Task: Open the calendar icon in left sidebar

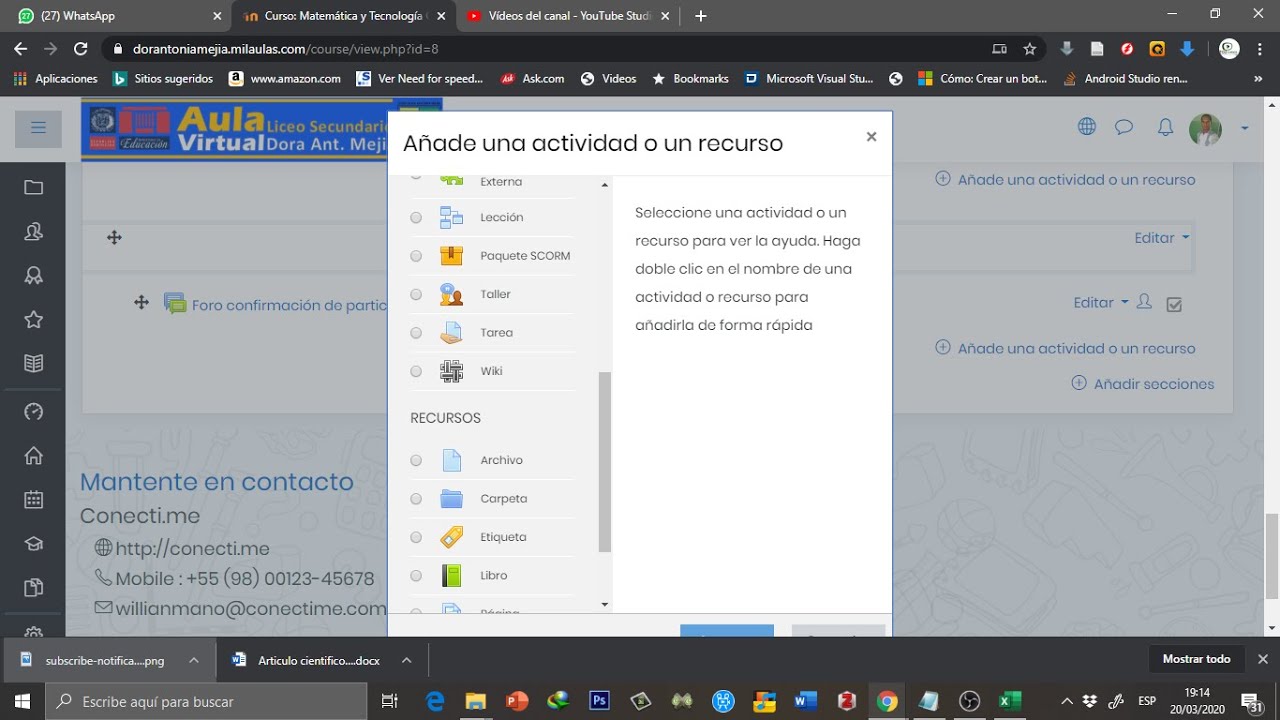Action: pyautogui.click(x=33, y=499)
